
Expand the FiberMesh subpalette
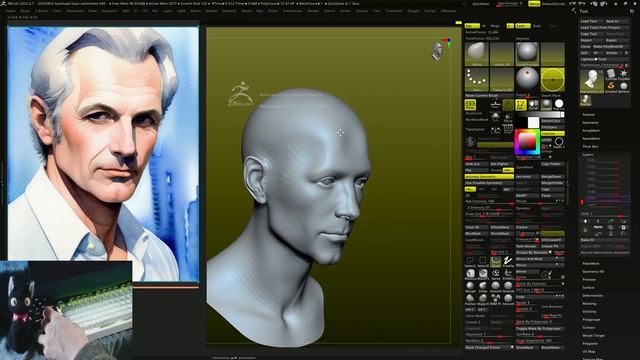(x=591, y=264)
